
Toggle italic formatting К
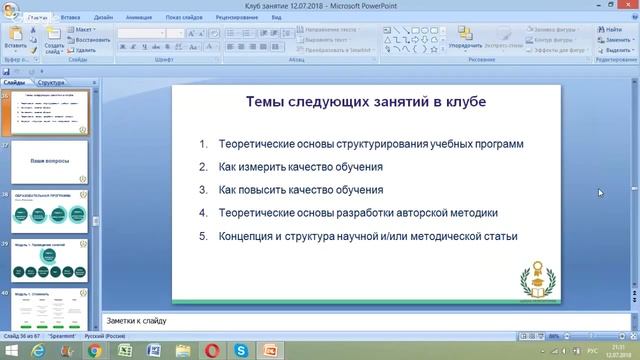click(133, 47)
